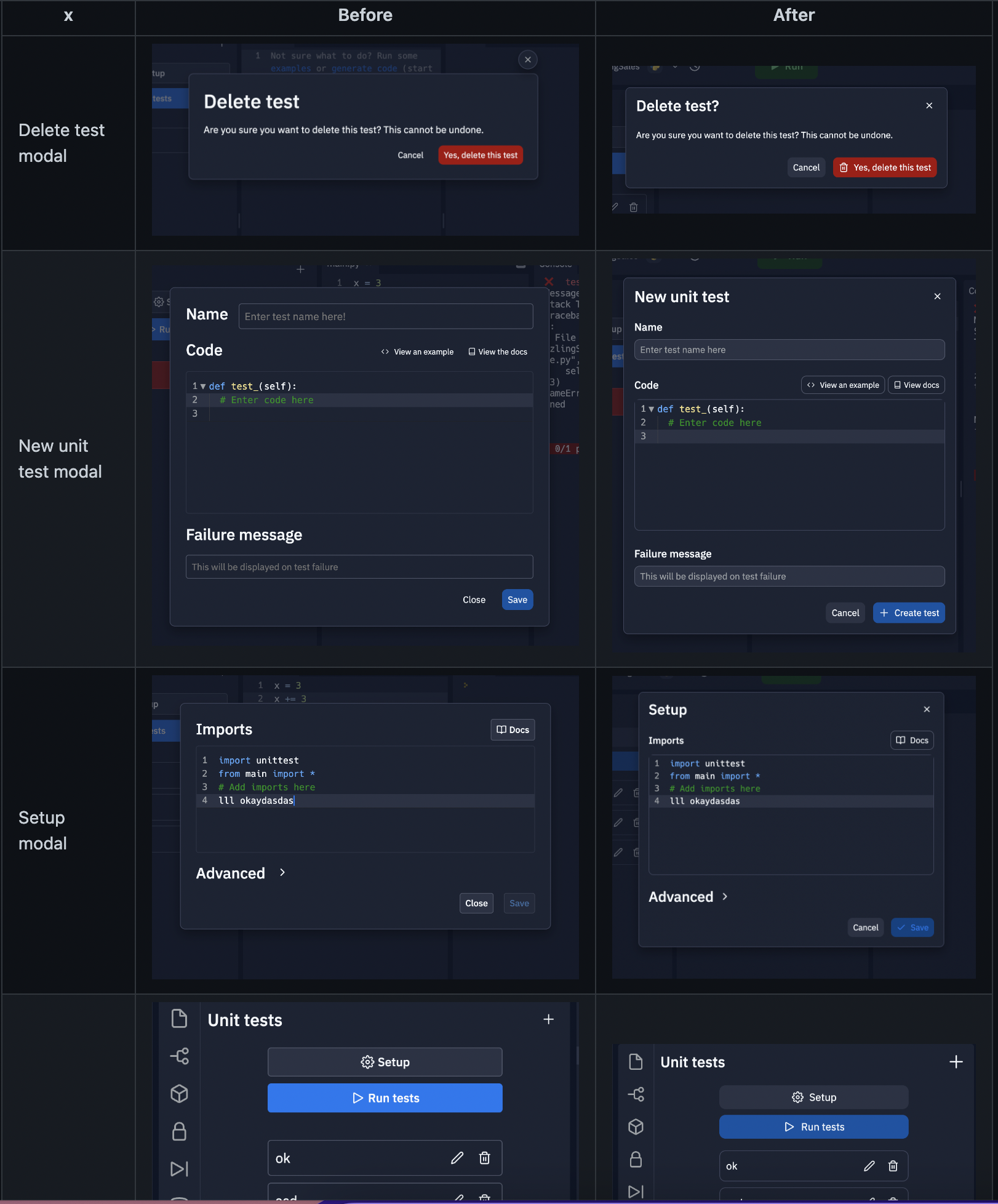Edit the 'ok' test with pencil in Before panel
This screenshot has width=998, height=1204.
pyautogui.click(x=457, y=1158)
